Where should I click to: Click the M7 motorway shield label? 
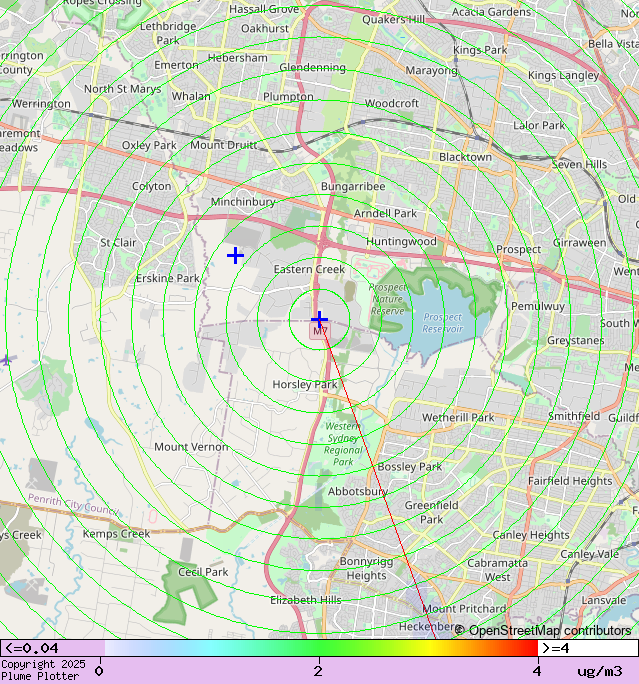320,331
